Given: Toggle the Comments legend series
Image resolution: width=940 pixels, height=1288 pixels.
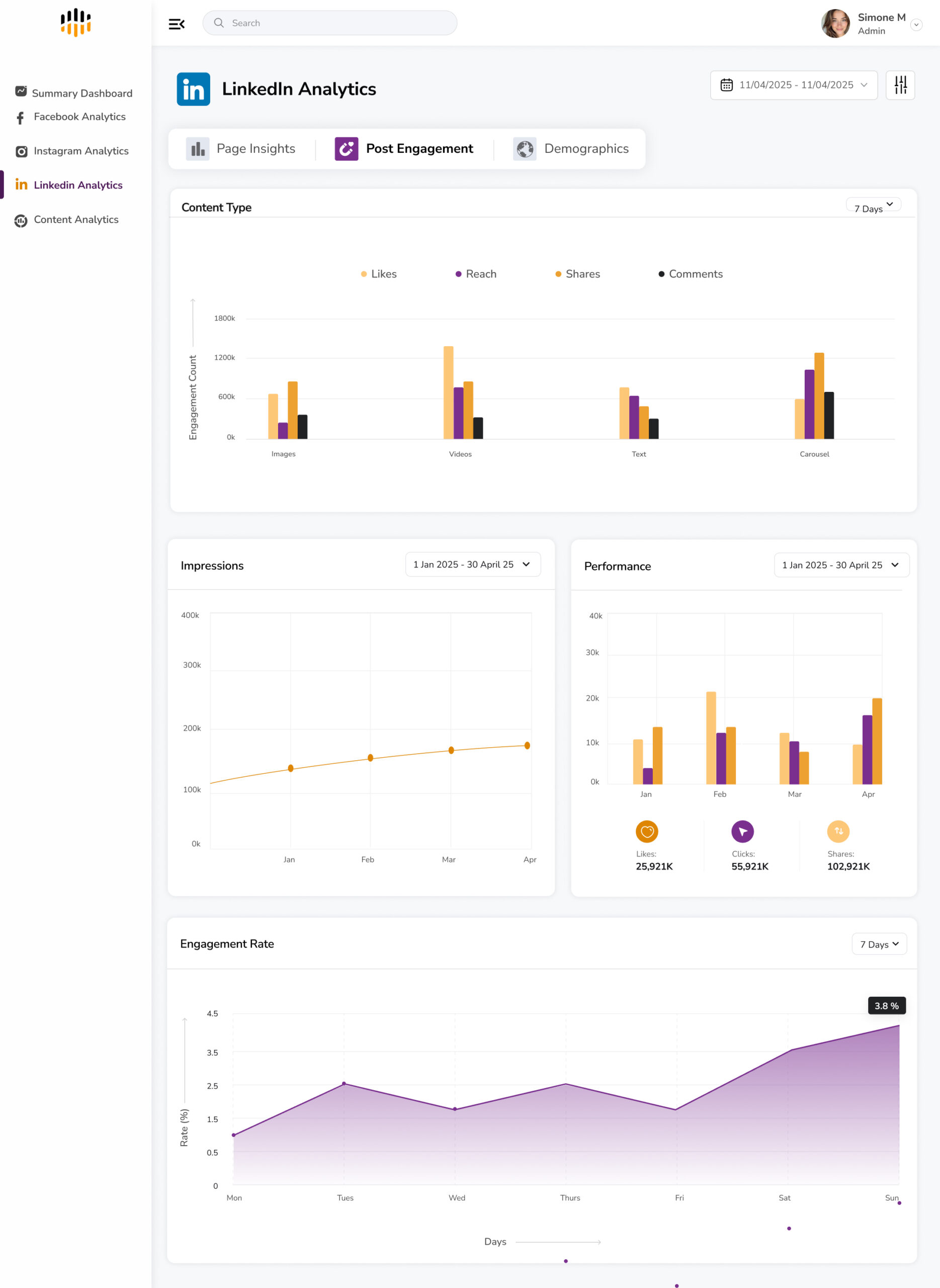Looking at the screenshot, I should [x=690, y=274].
